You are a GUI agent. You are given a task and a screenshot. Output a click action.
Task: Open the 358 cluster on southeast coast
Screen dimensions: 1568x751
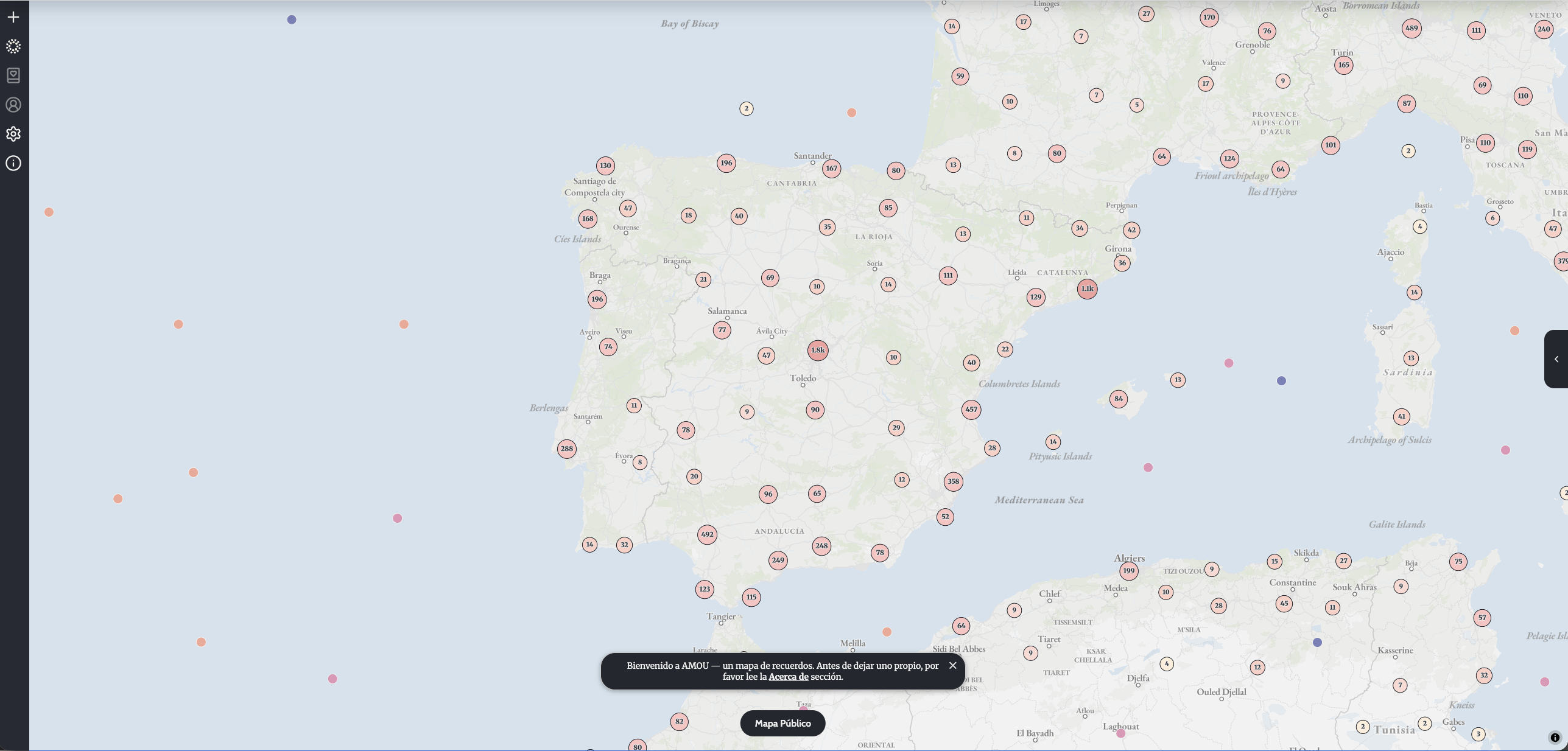pyautogui.click(x=953, y=481)
